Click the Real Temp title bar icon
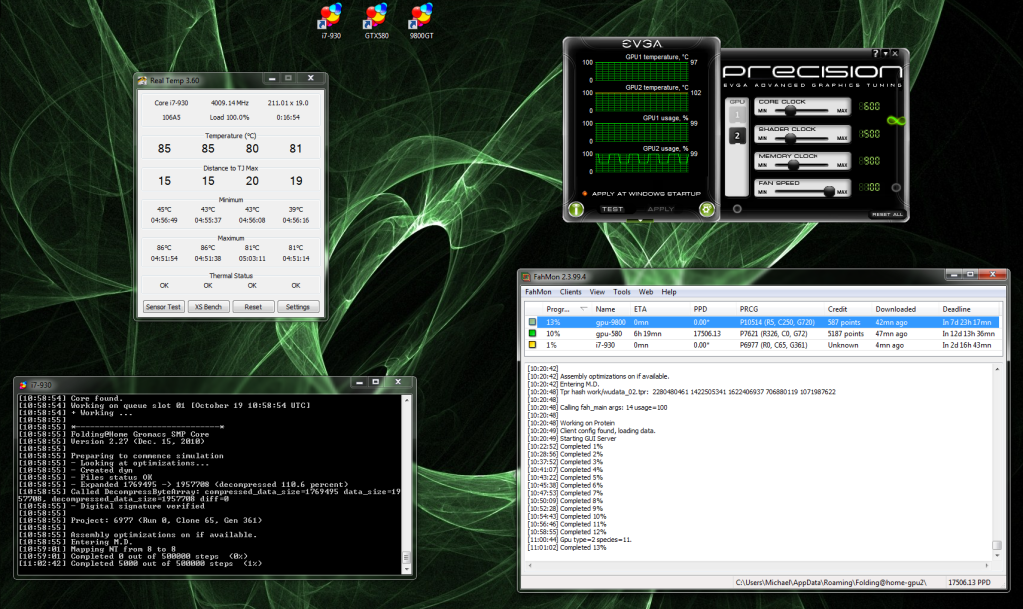 point(142,80)
